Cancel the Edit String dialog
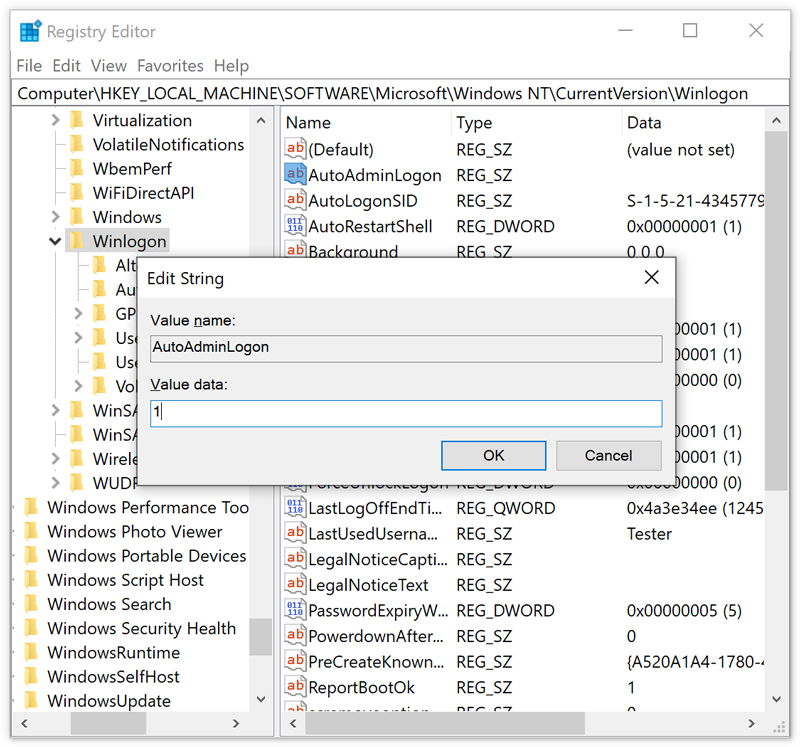The height and width of the screenshot is (747, 800). click(x=609, y=455)
